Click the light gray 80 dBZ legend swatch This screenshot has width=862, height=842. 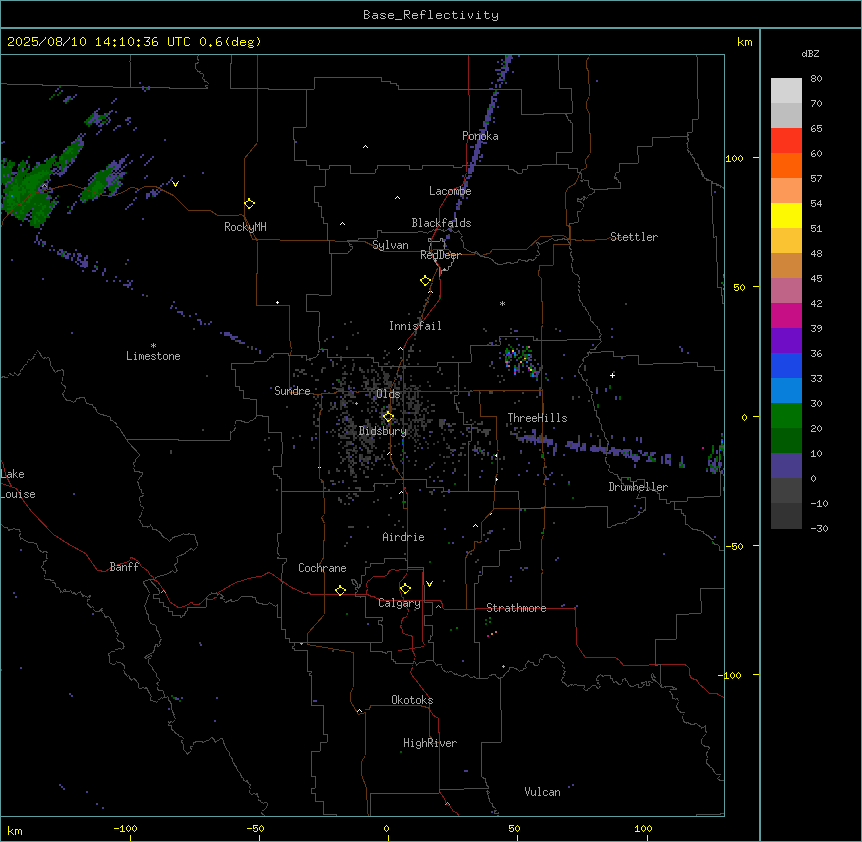tap(786, 91)
